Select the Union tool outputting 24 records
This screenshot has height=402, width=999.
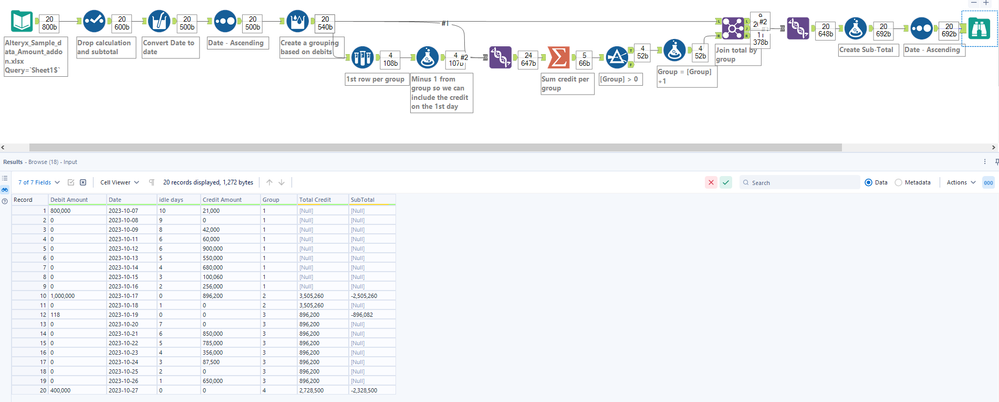coord(500,57)
